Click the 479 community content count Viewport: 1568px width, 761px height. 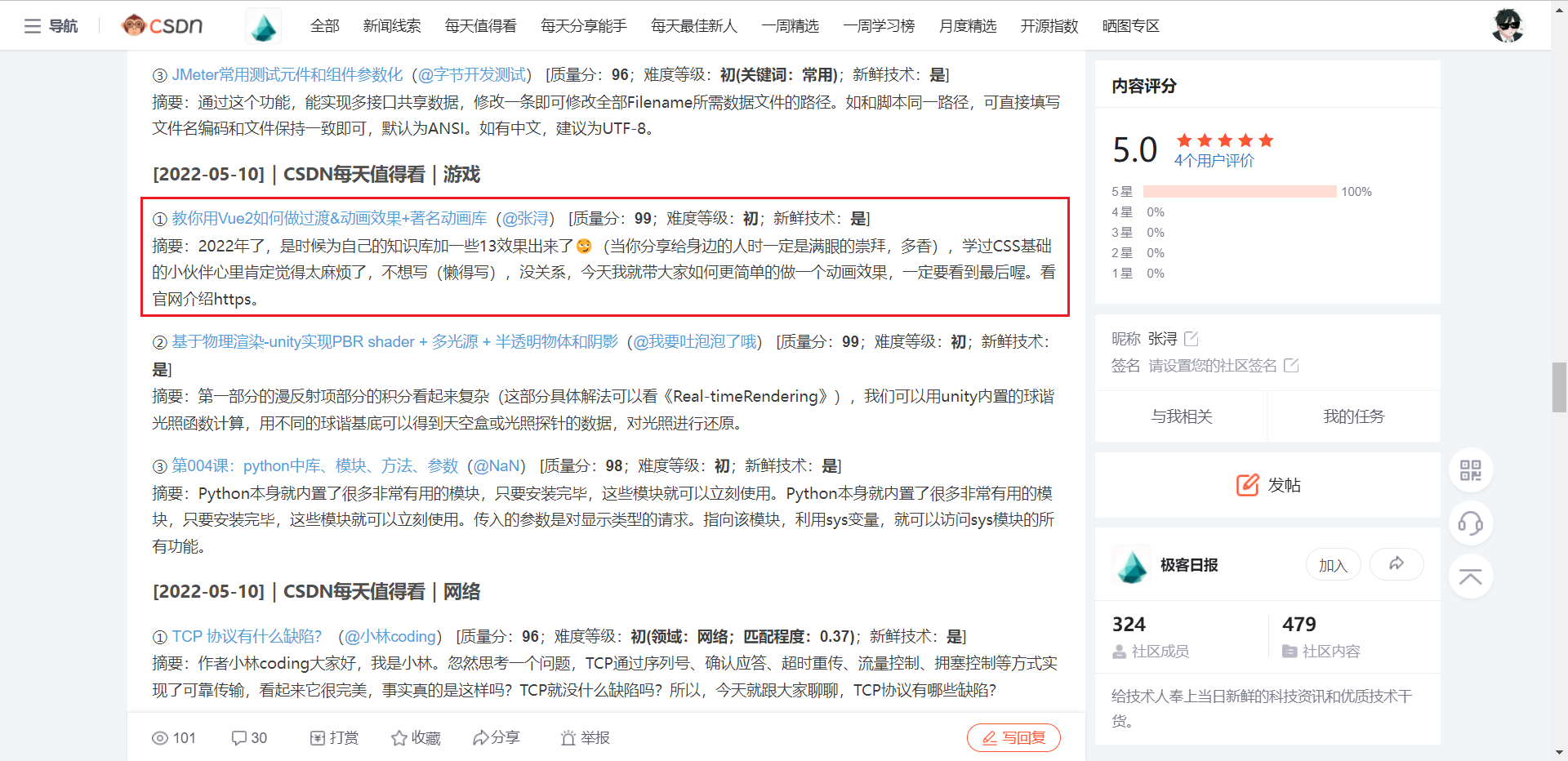pos(1299,625)
